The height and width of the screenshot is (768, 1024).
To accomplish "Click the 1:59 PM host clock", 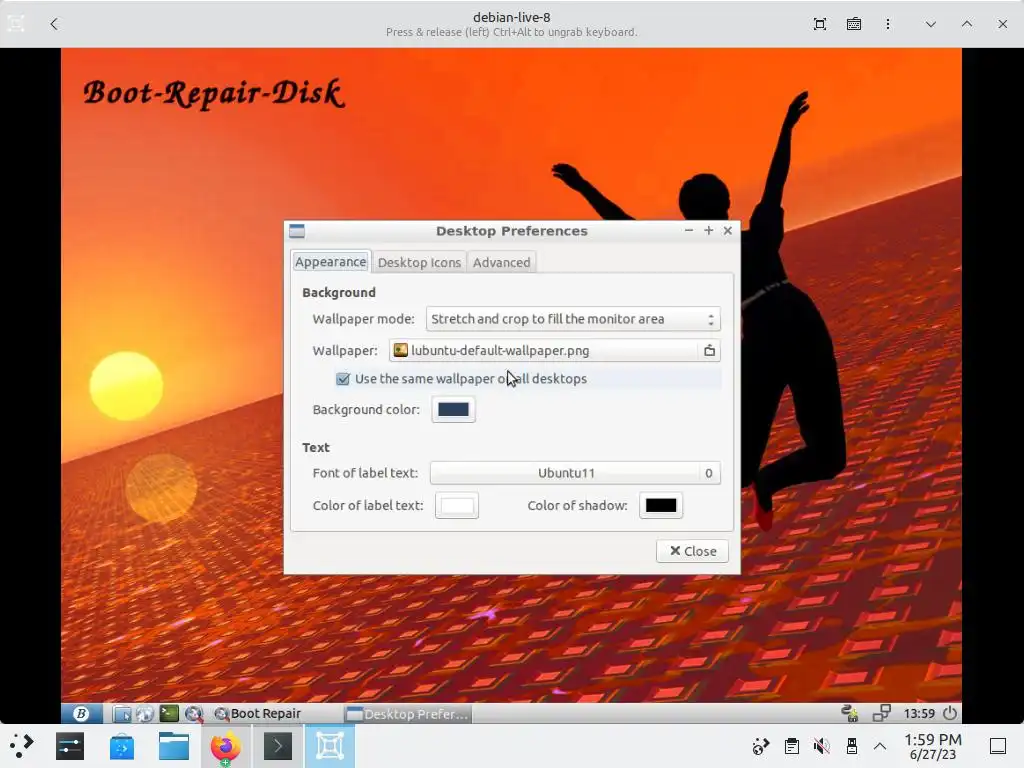I will (x=933, y=746).
